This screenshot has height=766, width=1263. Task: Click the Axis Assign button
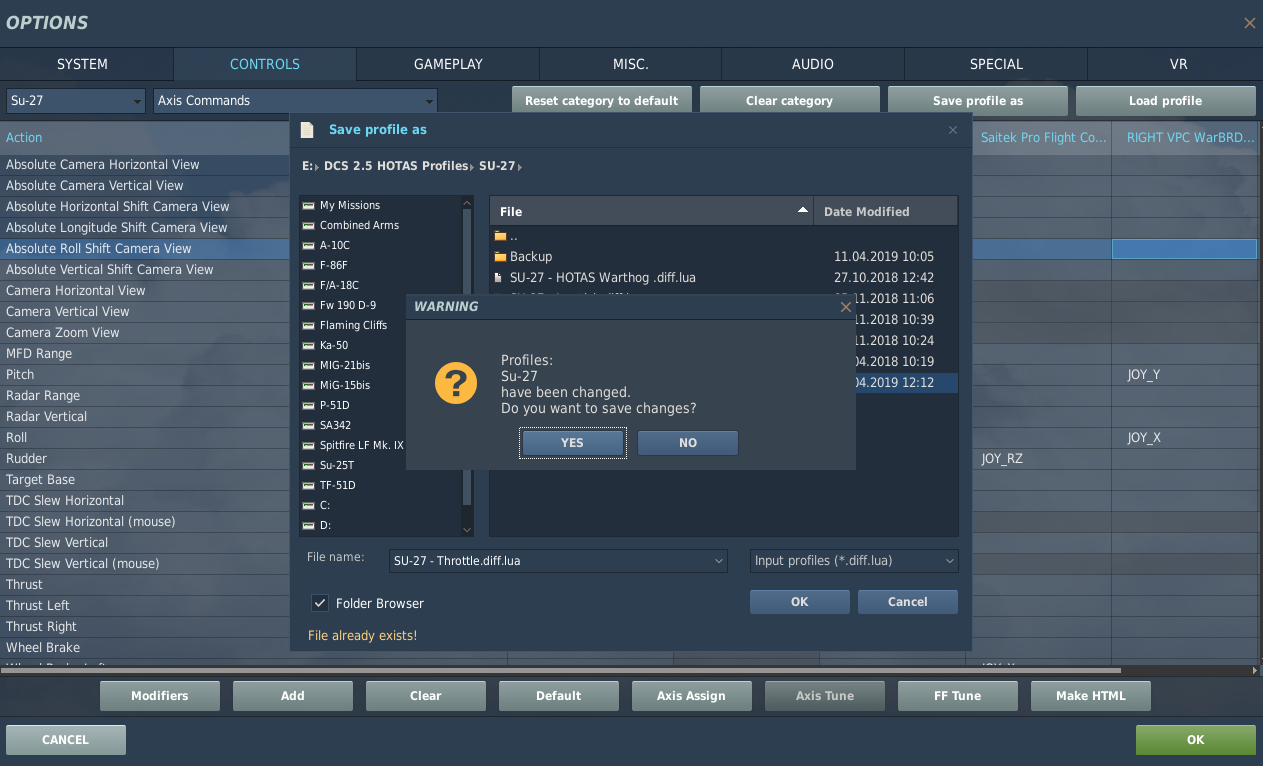[692, 696]
